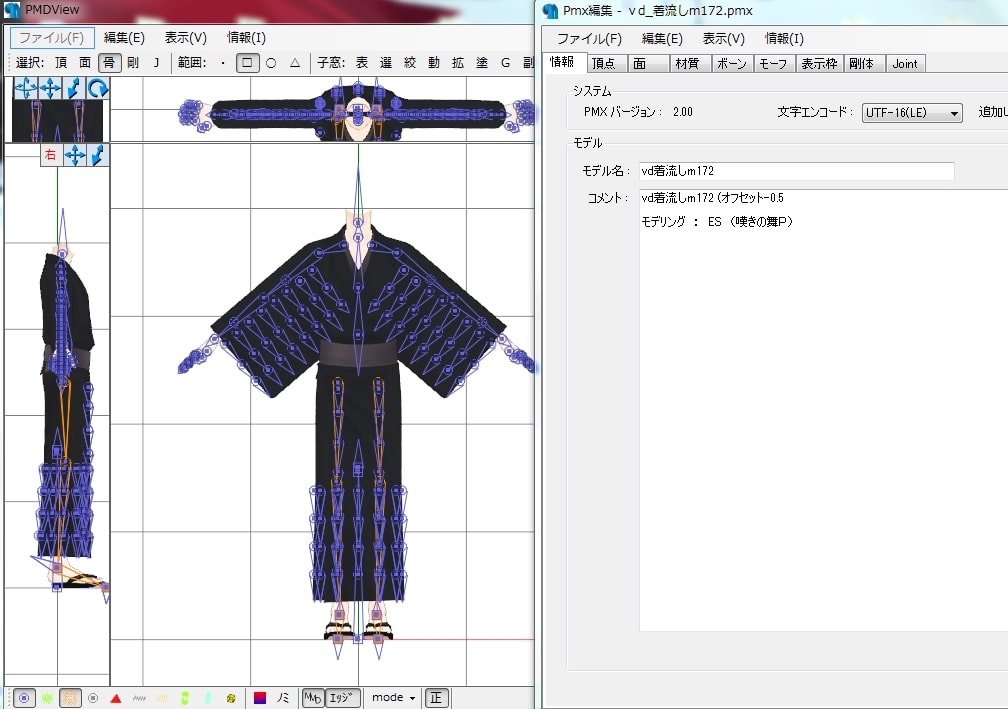Select J joint selection mode
This screenshot has width=1008, height=709.
(x=156, y=62)
